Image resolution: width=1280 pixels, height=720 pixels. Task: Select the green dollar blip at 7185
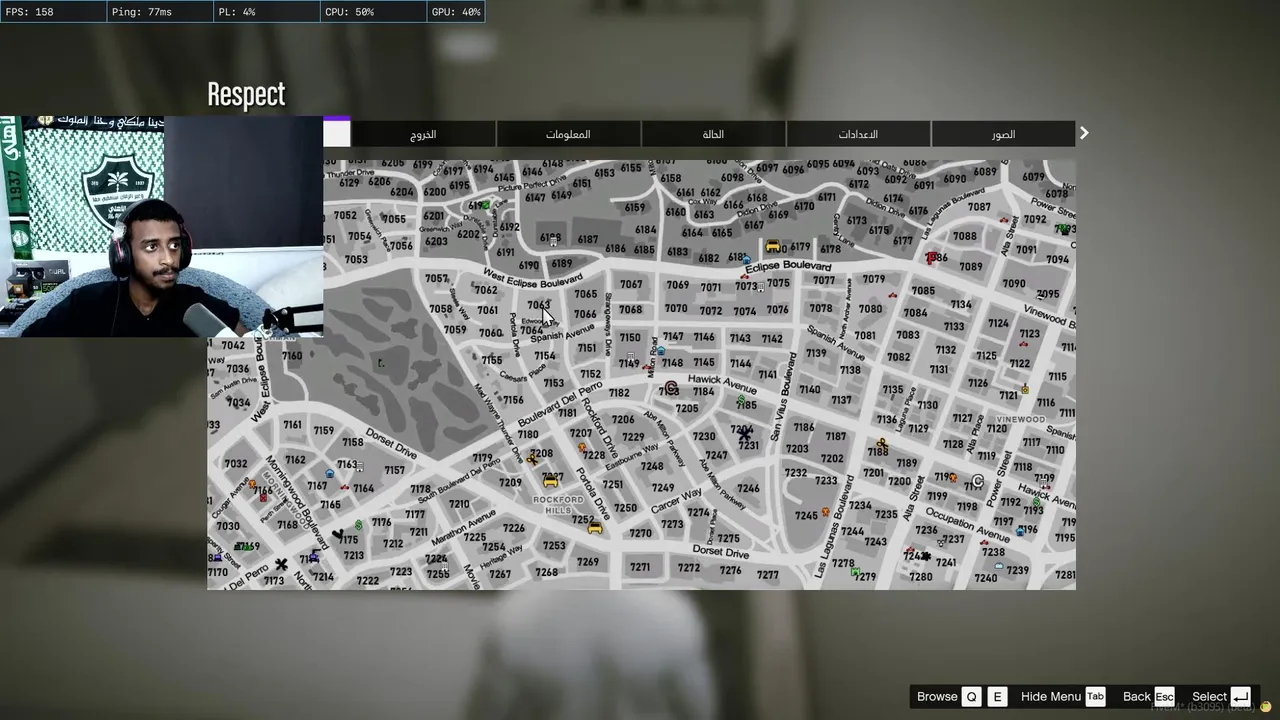coord(741,401)
